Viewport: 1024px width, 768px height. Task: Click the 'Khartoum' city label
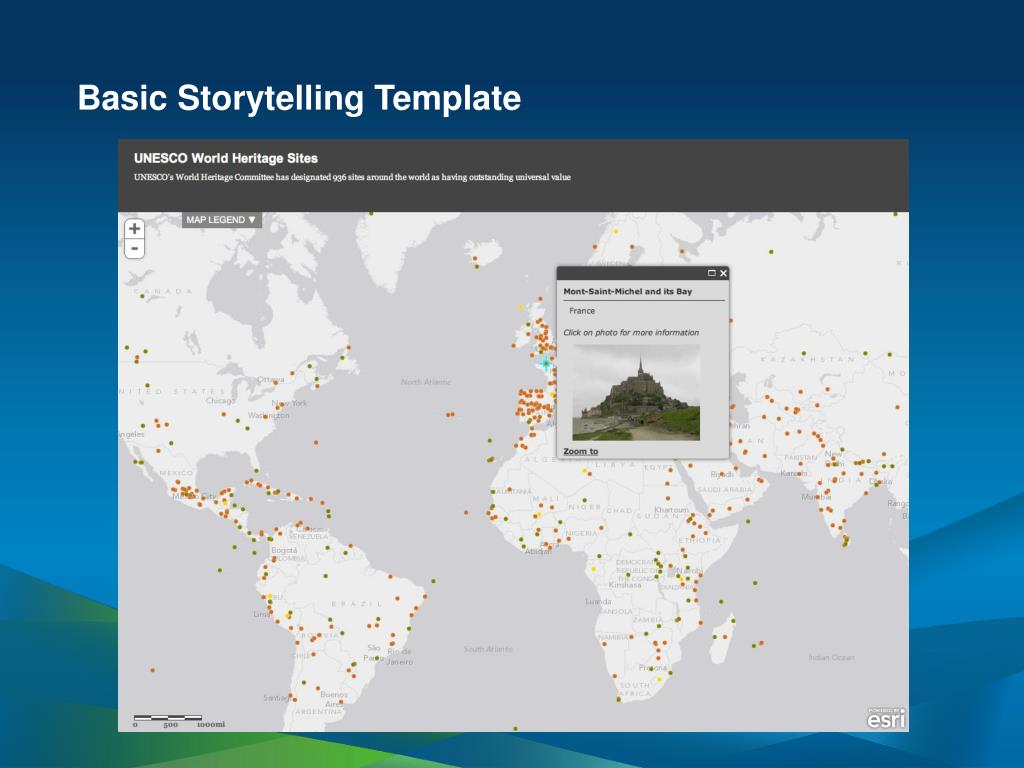671,509
